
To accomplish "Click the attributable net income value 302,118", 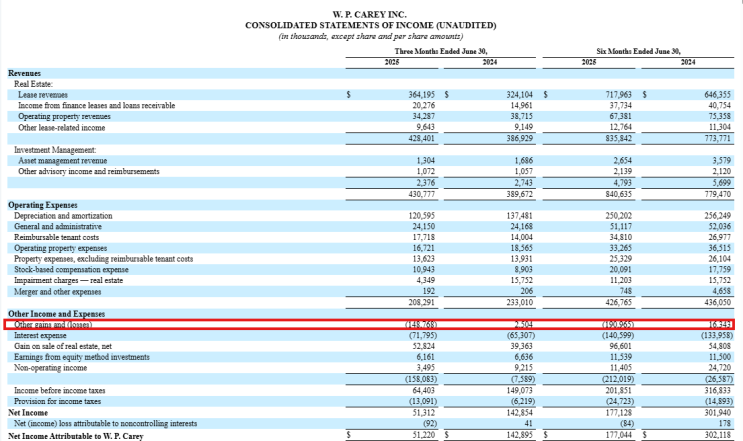I will (717, 435).
